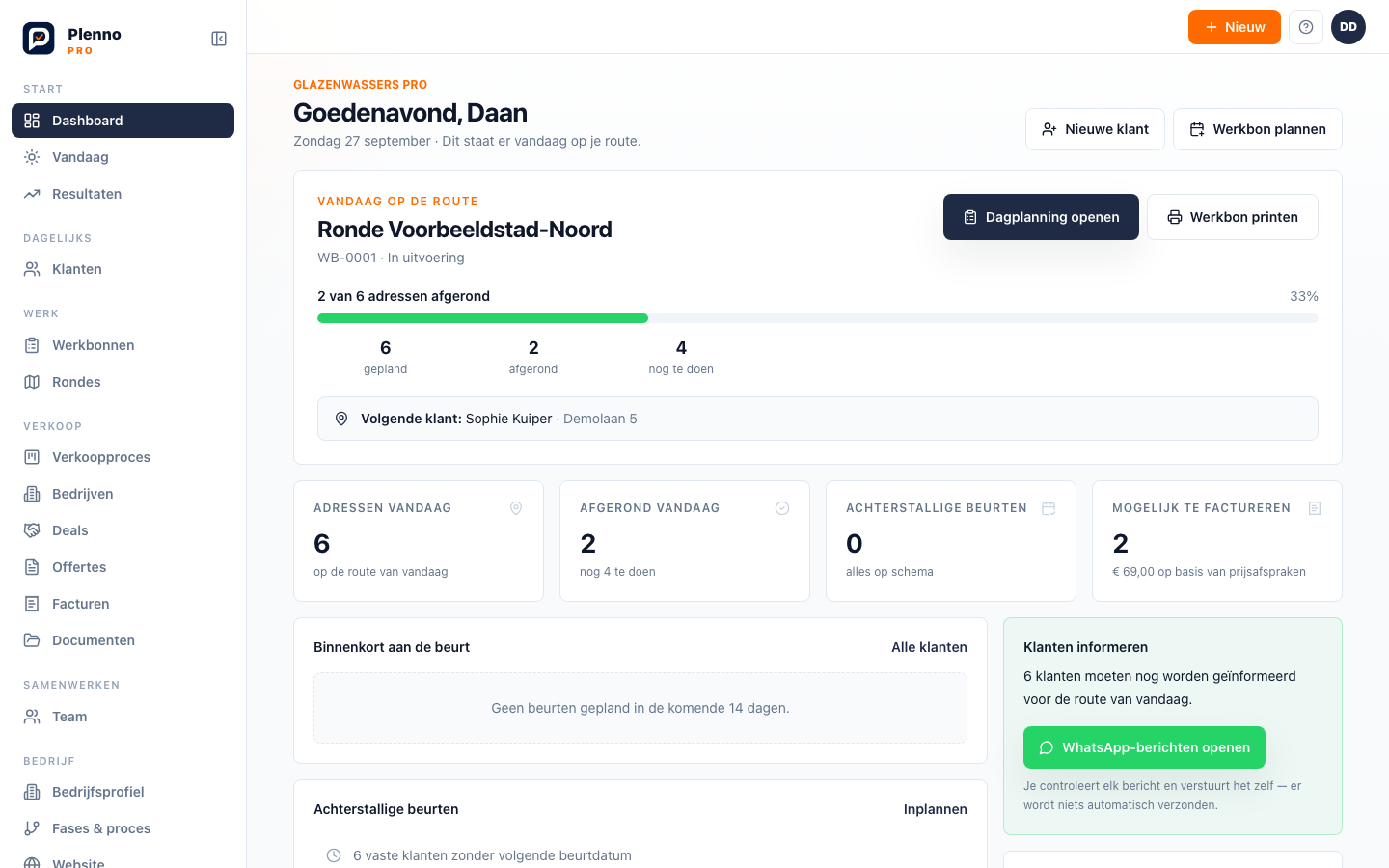Open the DD user avatar menu

[1348, 27]
